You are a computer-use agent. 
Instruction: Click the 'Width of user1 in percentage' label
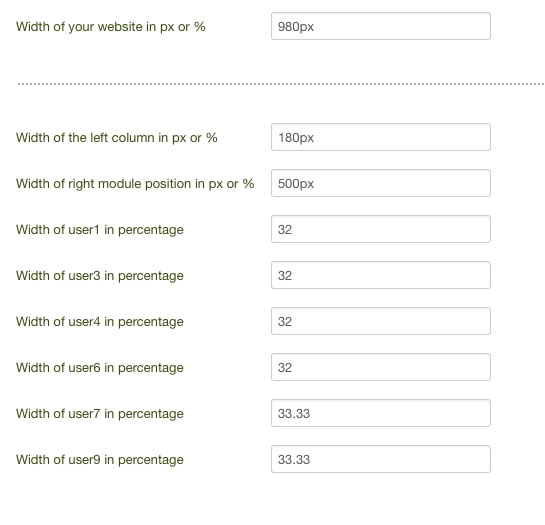[100, 230]
